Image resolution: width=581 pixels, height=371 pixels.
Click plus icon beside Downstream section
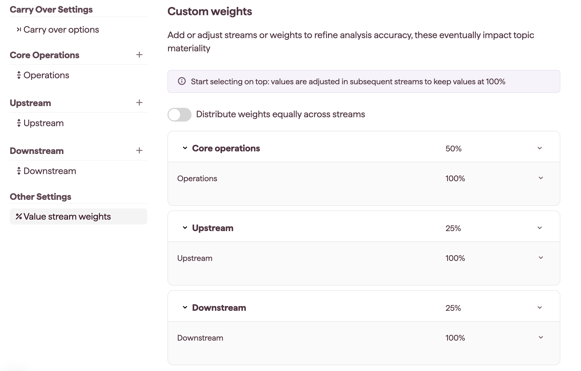click(139, 150)
